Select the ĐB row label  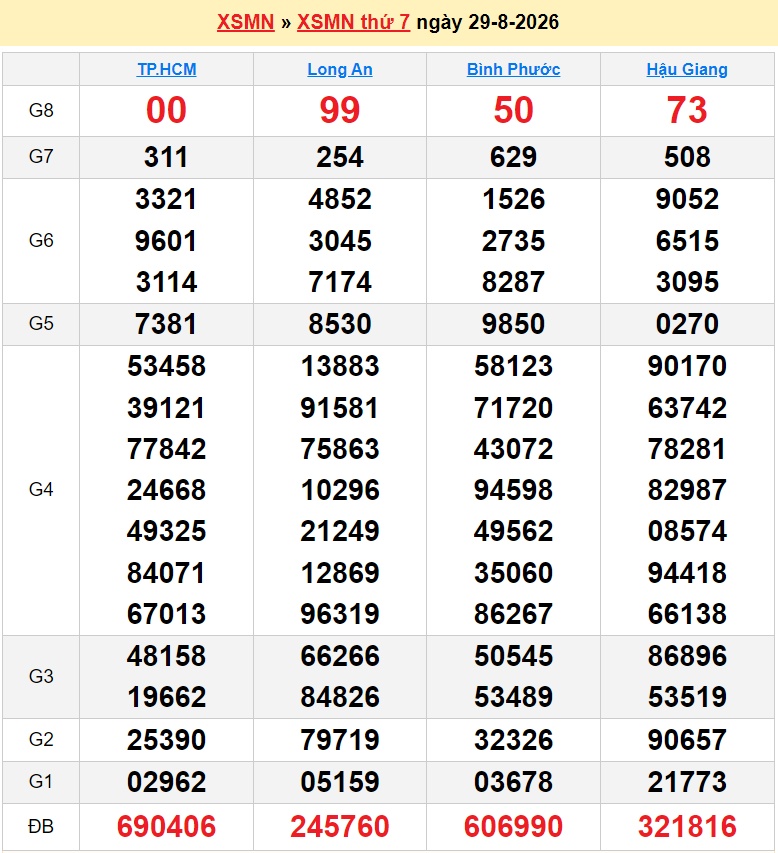pyautogui.click(x=41, y=826)
